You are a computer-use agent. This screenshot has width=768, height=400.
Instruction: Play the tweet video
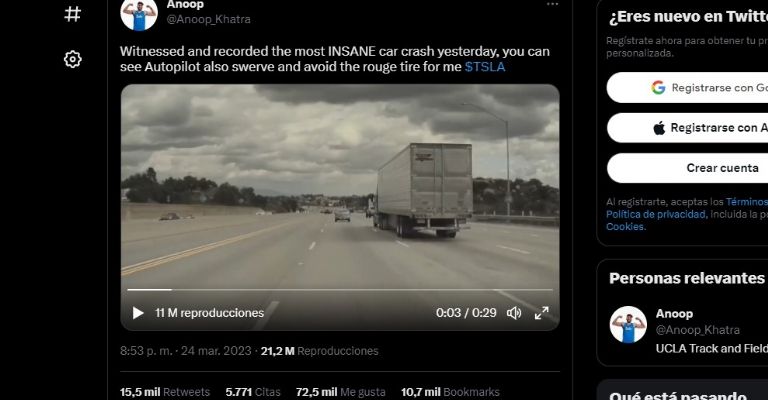[x=138, y=313]
